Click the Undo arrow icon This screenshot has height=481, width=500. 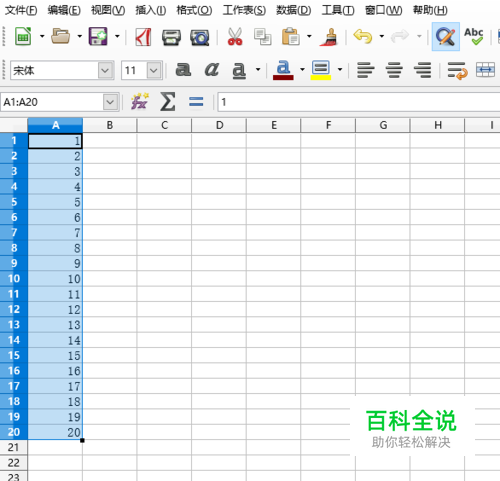(x=363, y=36)
